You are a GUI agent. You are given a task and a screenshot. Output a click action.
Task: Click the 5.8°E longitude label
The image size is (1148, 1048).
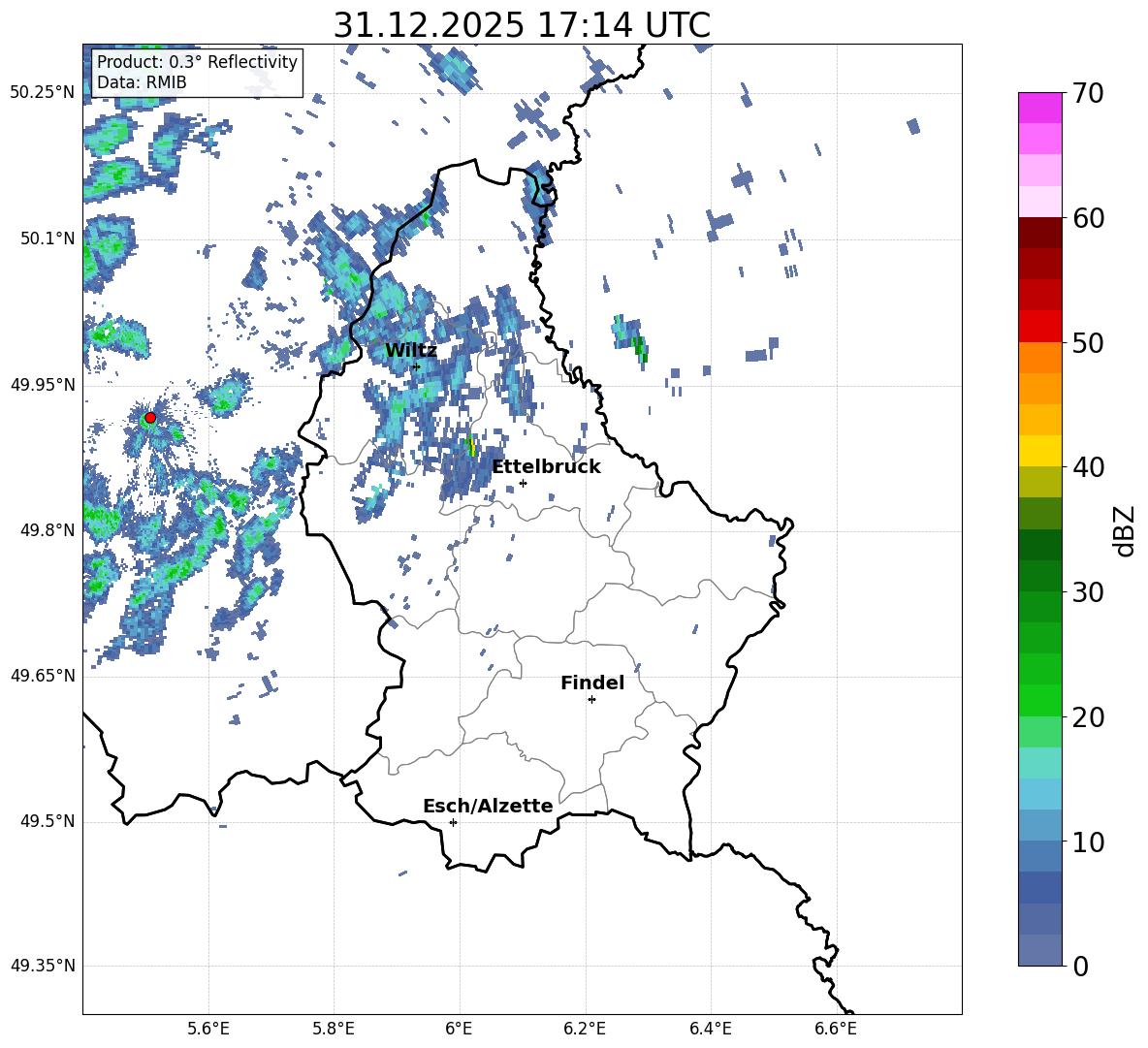[334, 1029]
